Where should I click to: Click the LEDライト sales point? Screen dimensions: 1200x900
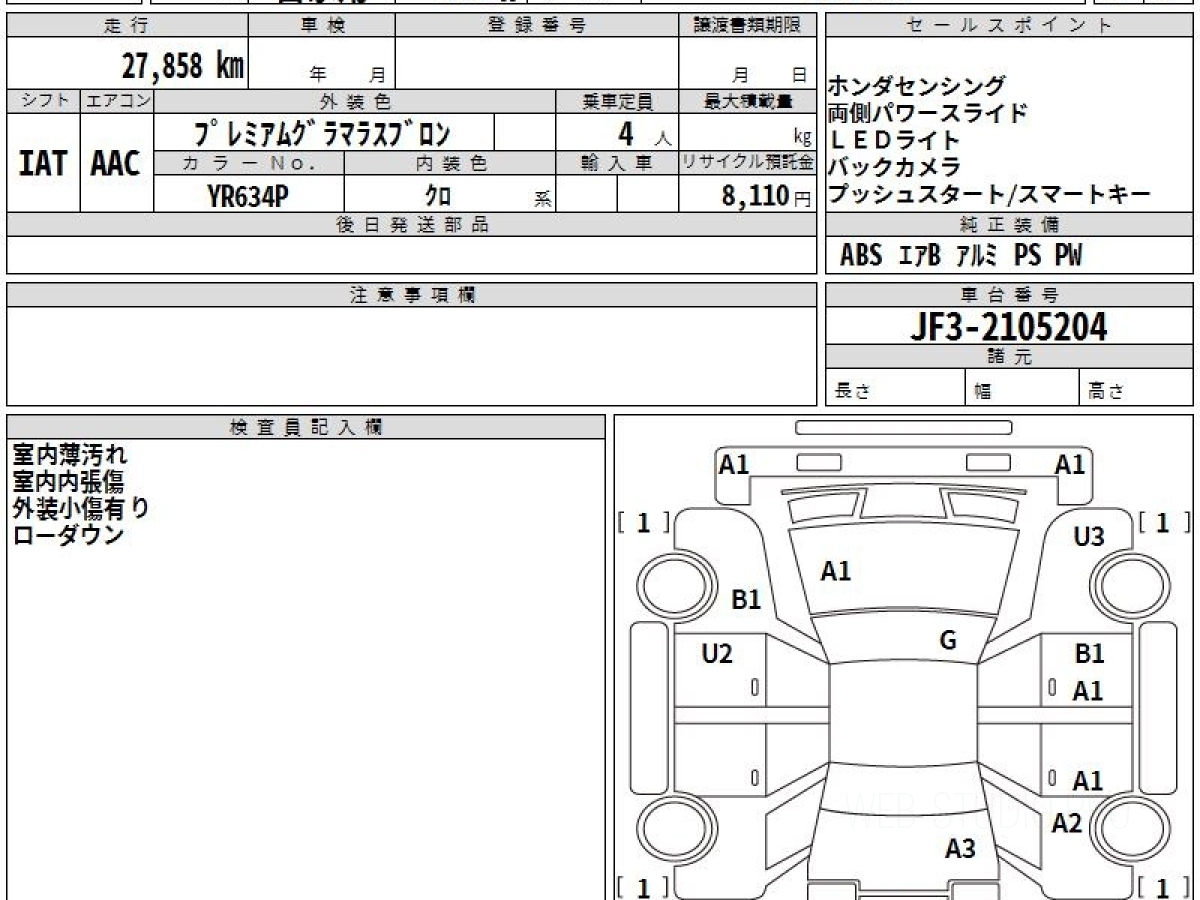894,140
